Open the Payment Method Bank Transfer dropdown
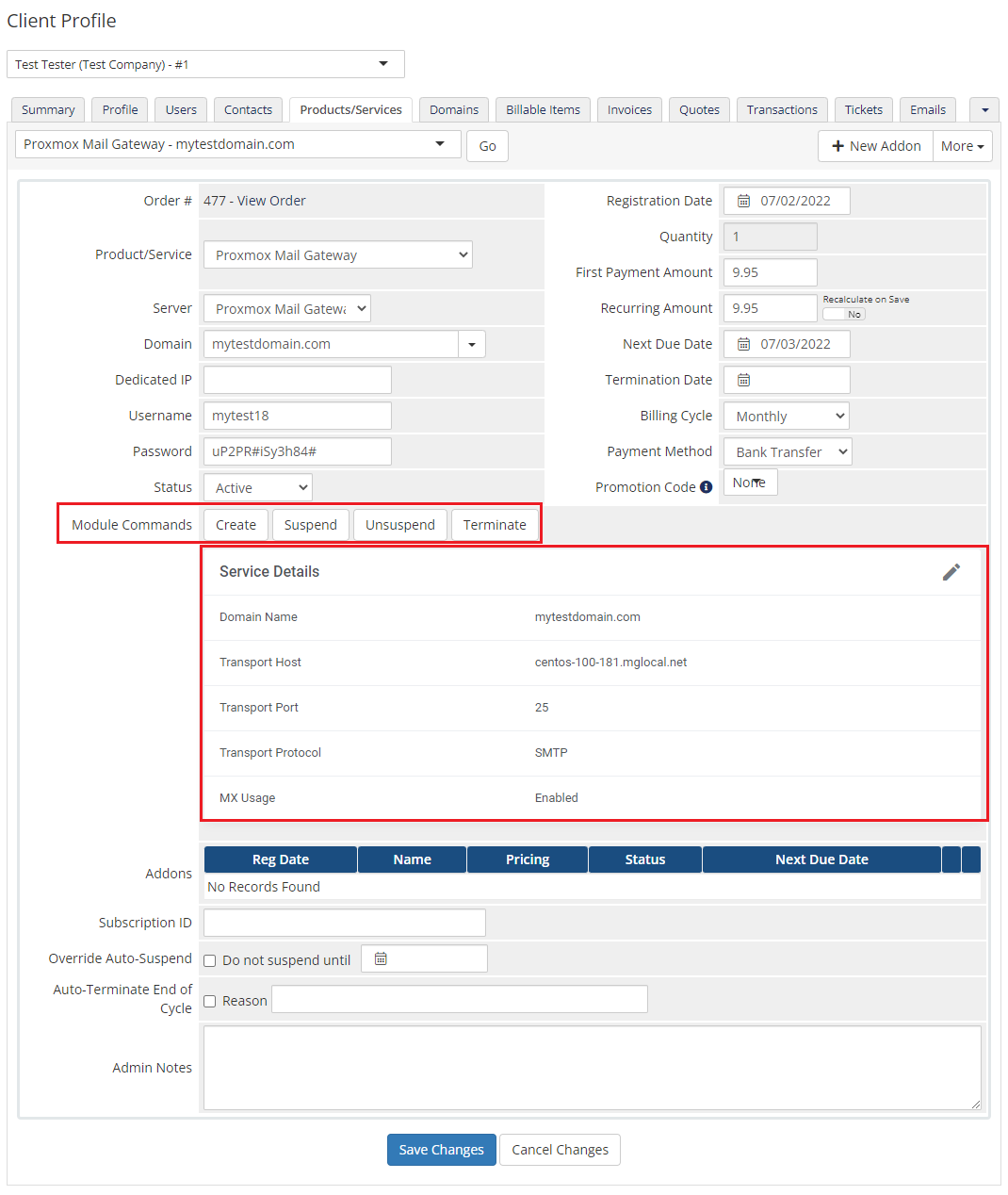The height and width of the screenshot is (1195, 1008). [x=788, y=451]
